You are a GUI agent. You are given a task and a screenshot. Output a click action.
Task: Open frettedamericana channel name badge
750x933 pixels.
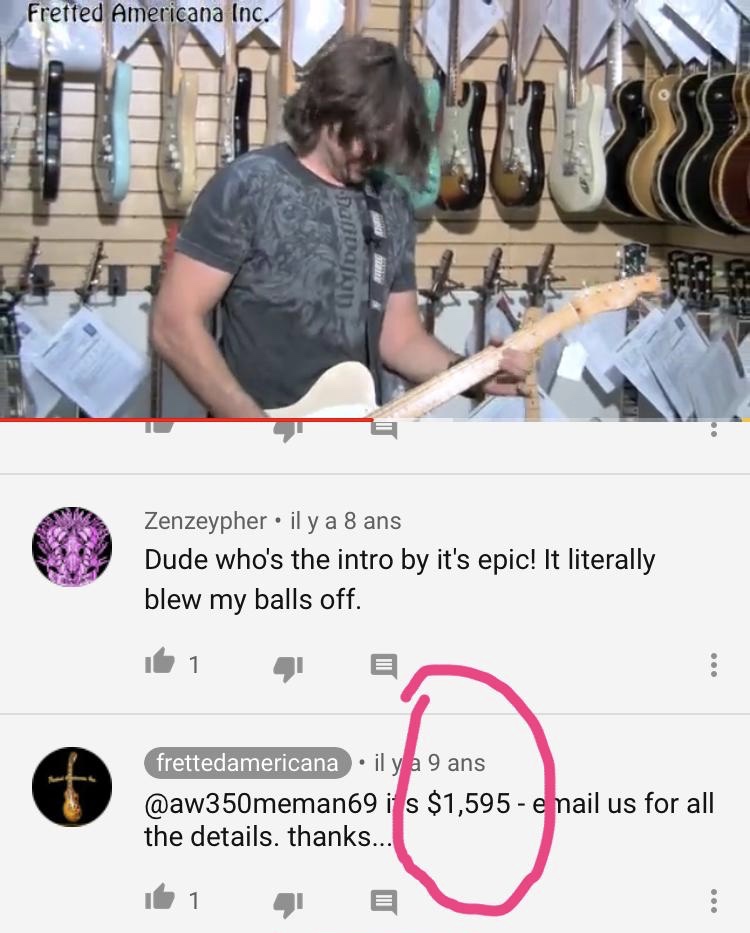(x=248, y=763)
